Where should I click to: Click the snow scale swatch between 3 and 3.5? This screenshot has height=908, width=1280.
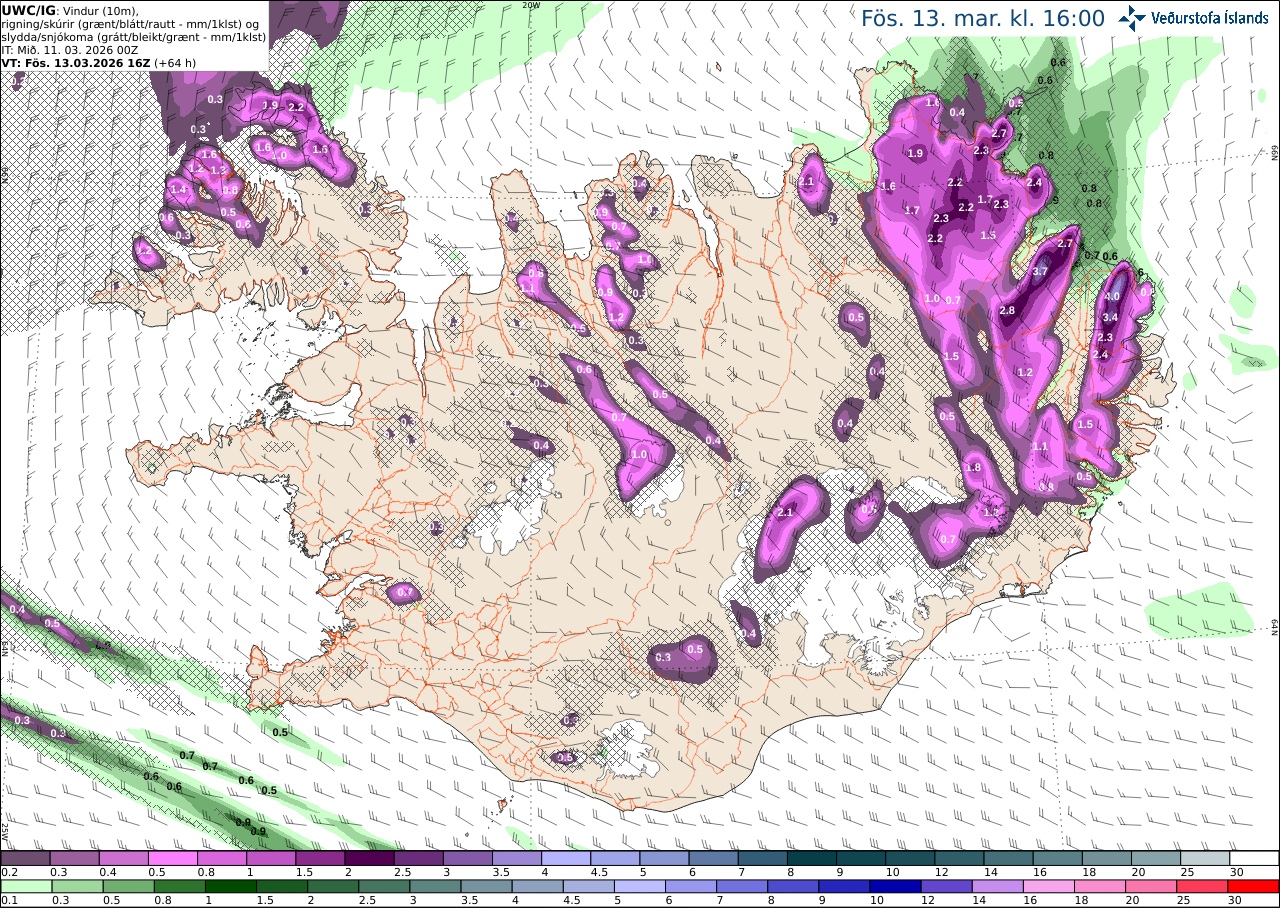click(x=468, y=858)
